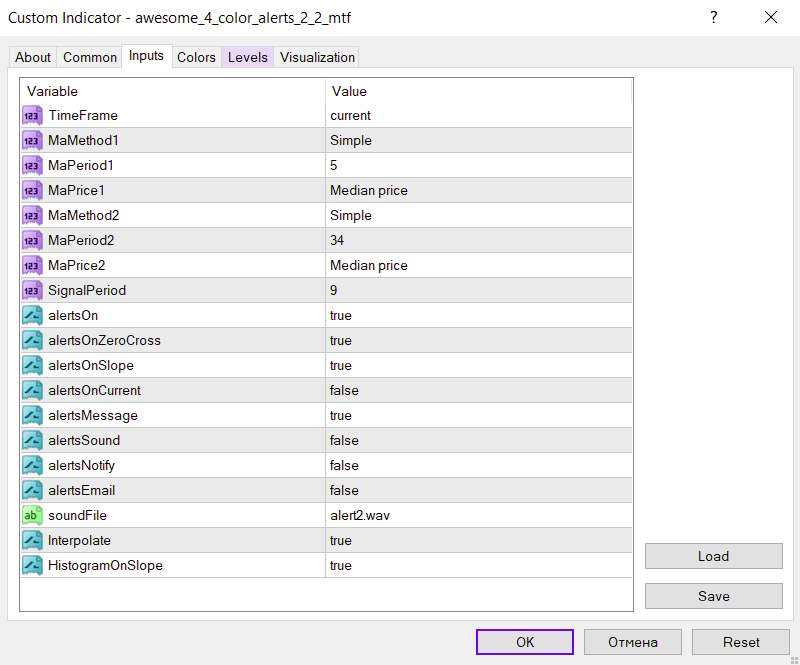Click the boolean icon beside alertsOn
This screenshot has width=800, height=665.
tap(31, 316)
